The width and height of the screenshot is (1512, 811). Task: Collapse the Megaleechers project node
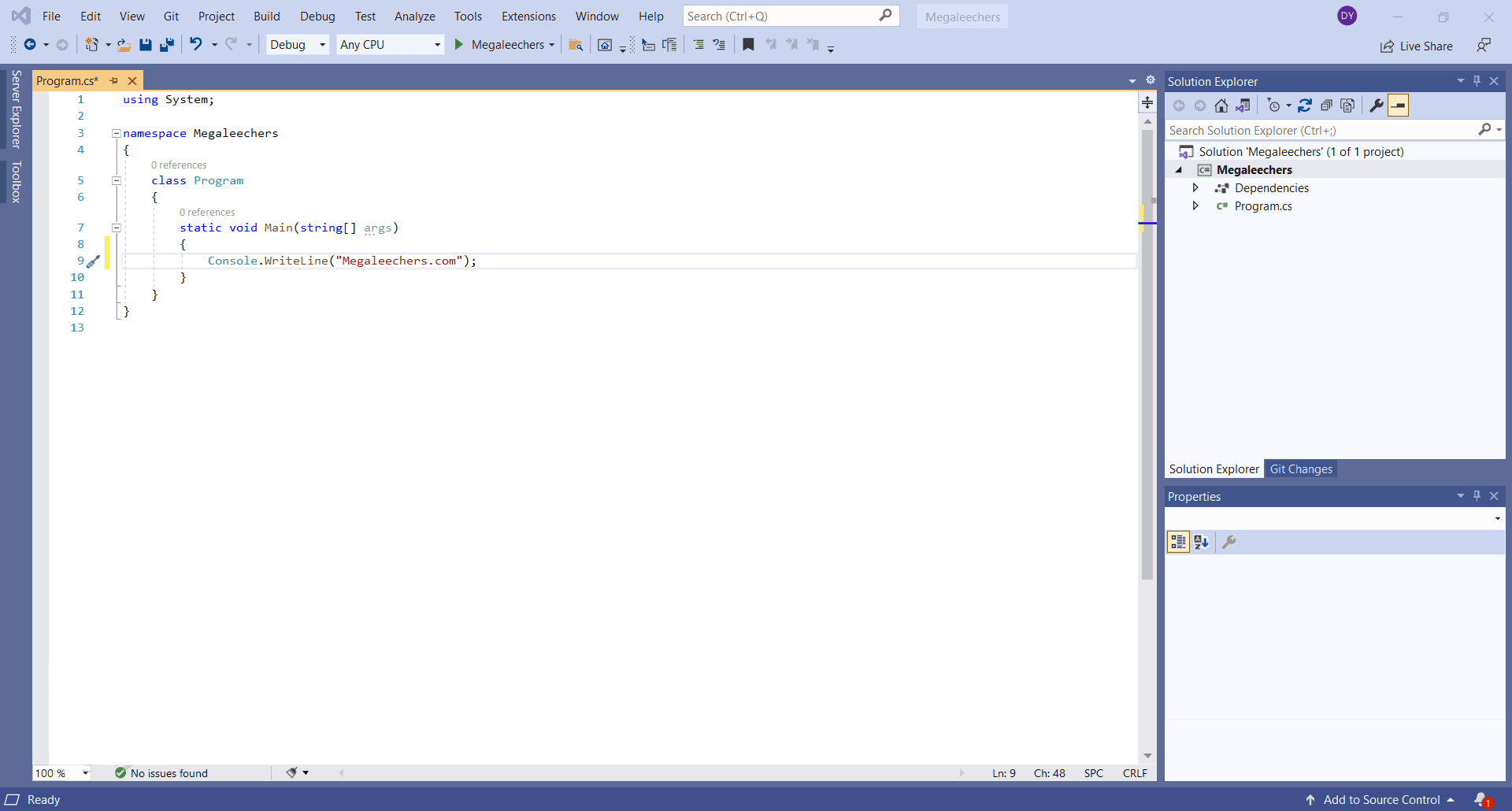1179,170
